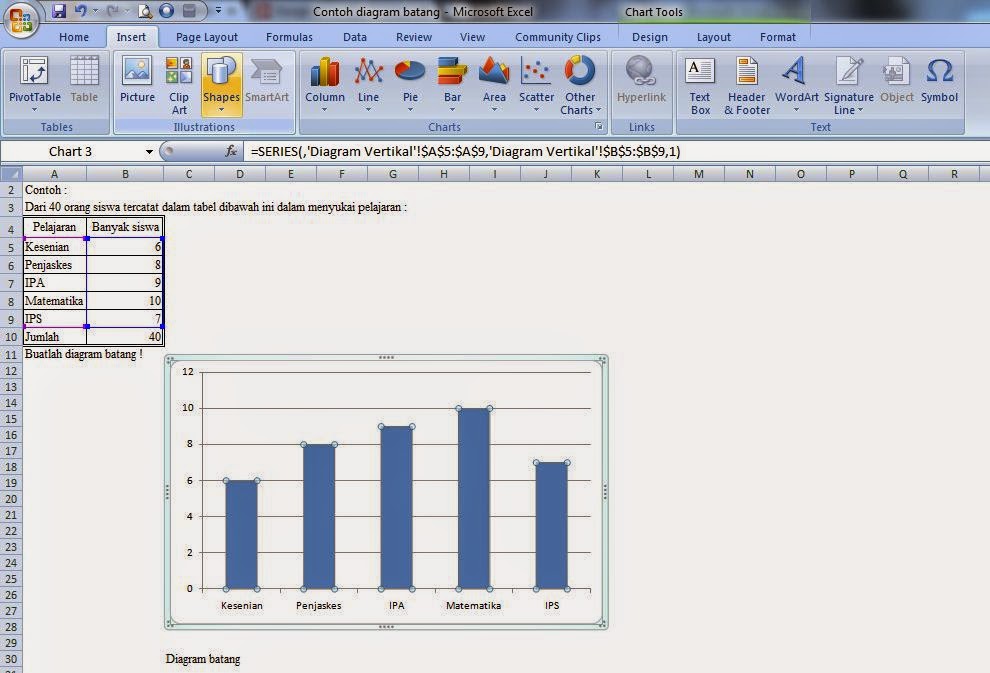Image resolution: width=990 pixels, height=673 pixels.
Task: Insert a Hyperlink
Action: point(641,80)
